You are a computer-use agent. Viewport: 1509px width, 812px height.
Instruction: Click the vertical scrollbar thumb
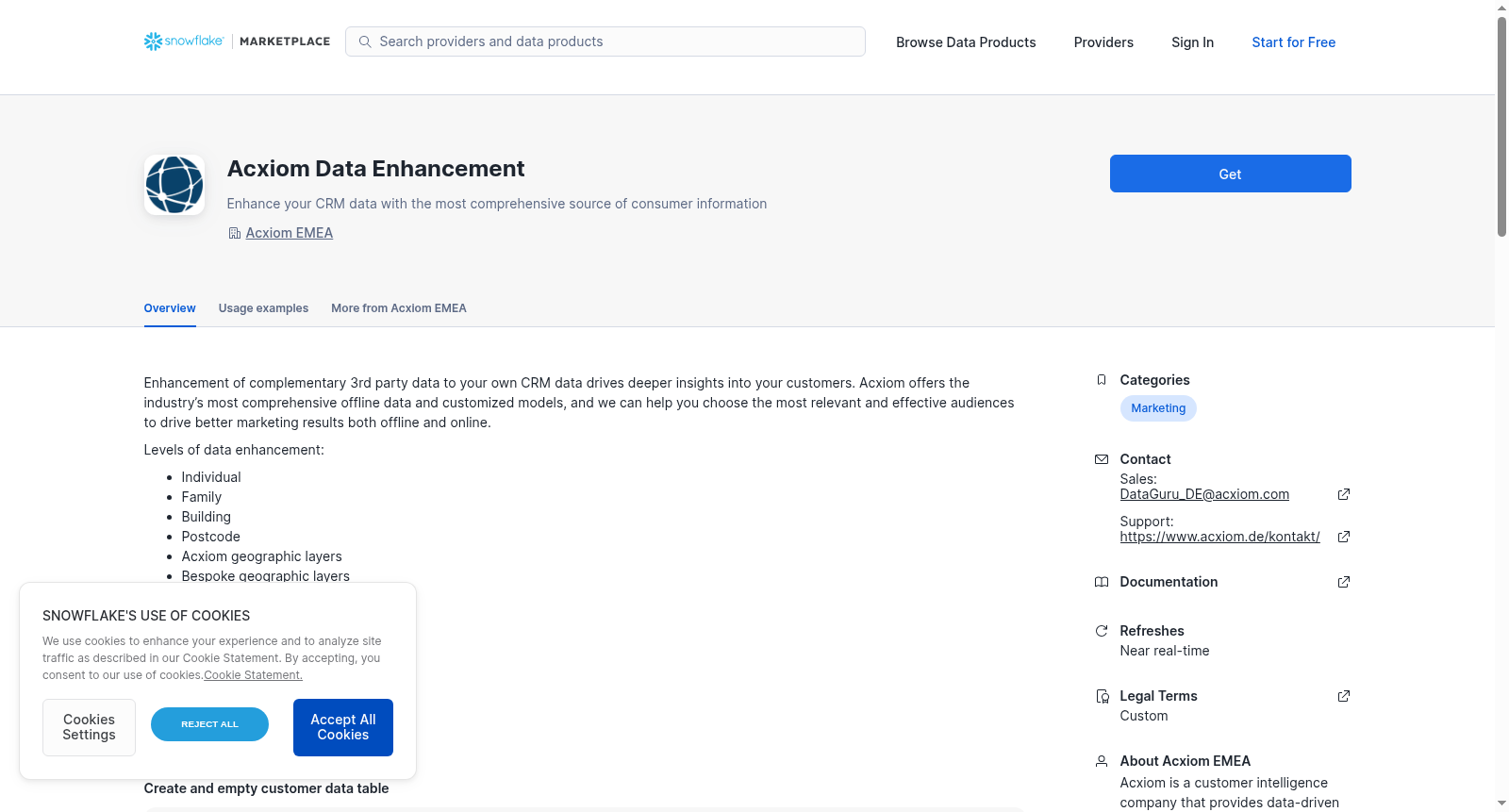tap(1501, 126)
